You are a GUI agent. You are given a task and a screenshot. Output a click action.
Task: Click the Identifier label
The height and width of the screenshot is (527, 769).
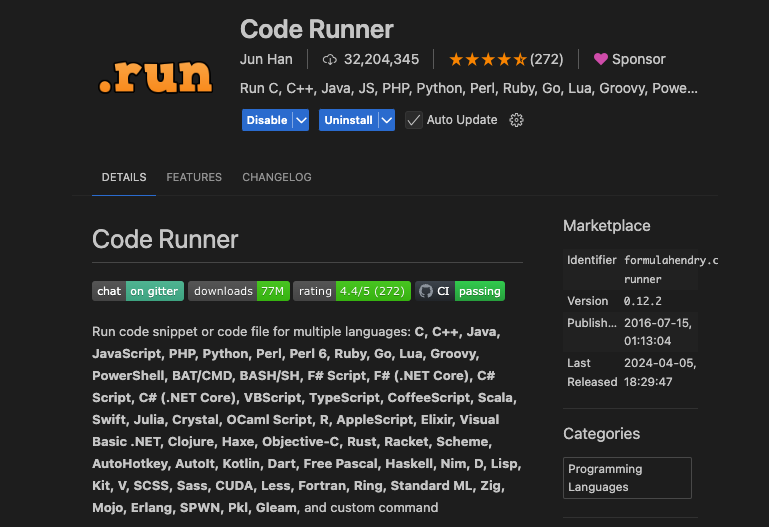pyautogui.click(x=591, y=260)
